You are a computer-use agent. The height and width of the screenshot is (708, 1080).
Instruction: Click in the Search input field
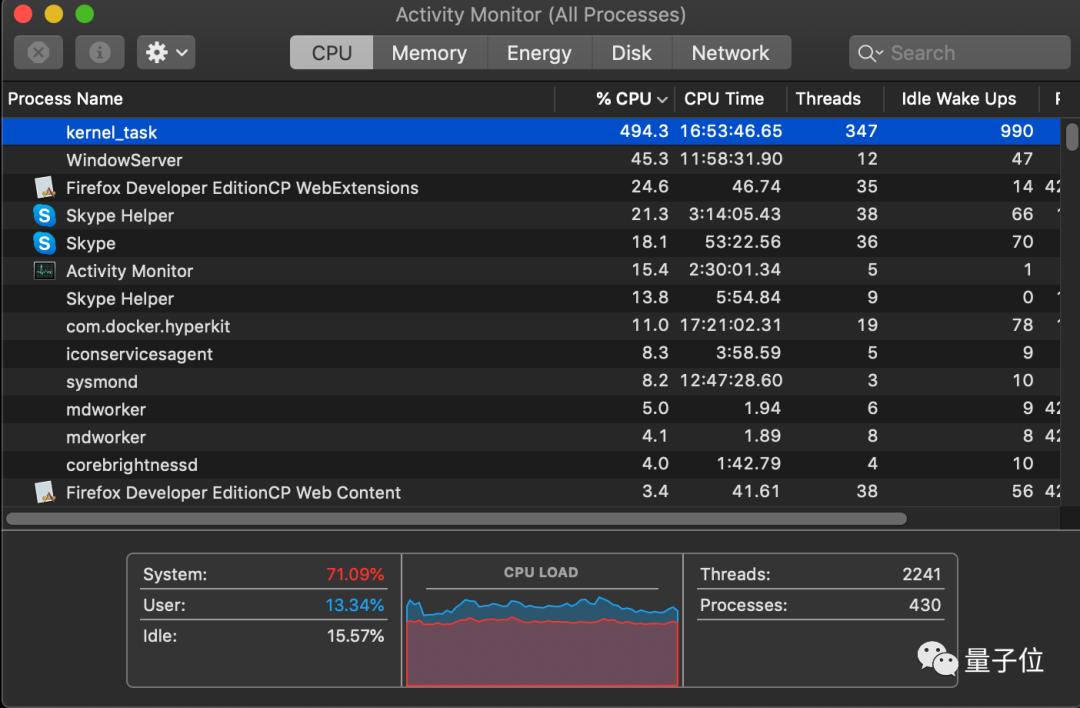(970, 53)
